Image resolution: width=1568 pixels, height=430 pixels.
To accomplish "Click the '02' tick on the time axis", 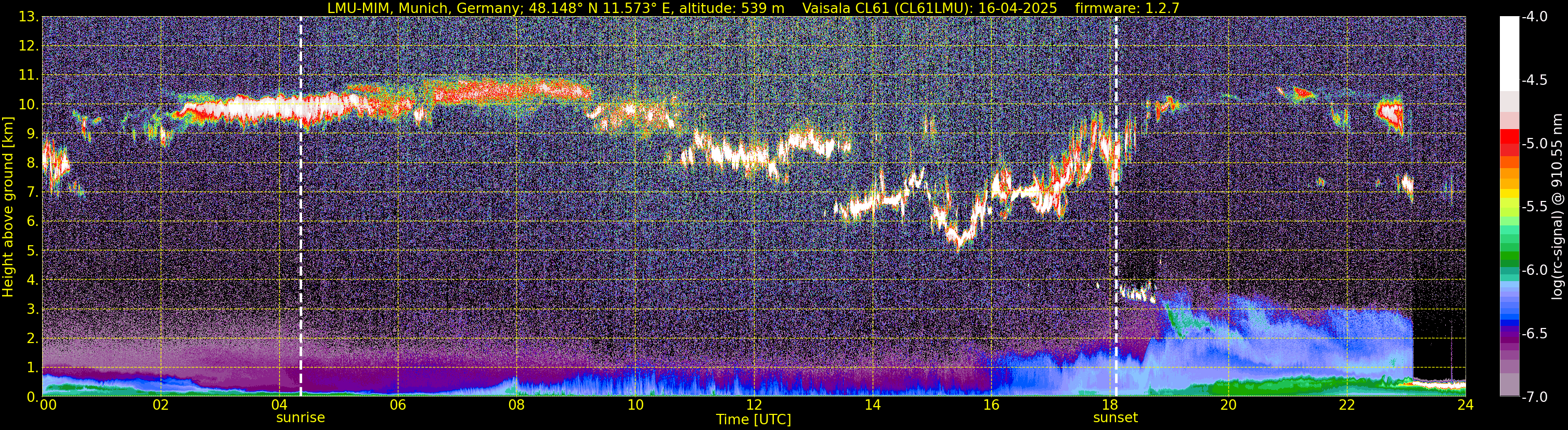I will [161, 405].
